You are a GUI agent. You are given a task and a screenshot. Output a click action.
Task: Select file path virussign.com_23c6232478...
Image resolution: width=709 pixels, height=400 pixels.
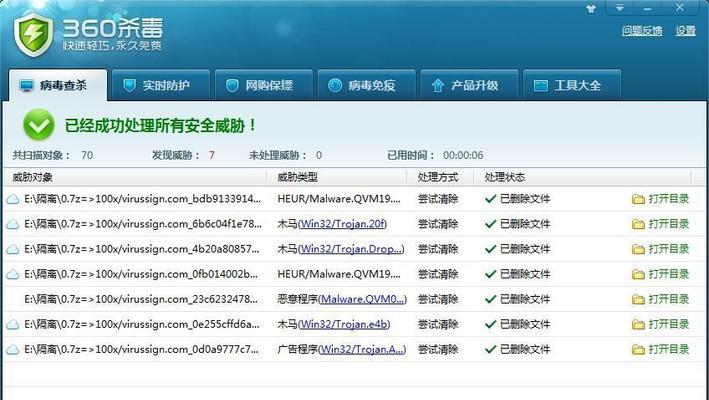coord(143,299)
